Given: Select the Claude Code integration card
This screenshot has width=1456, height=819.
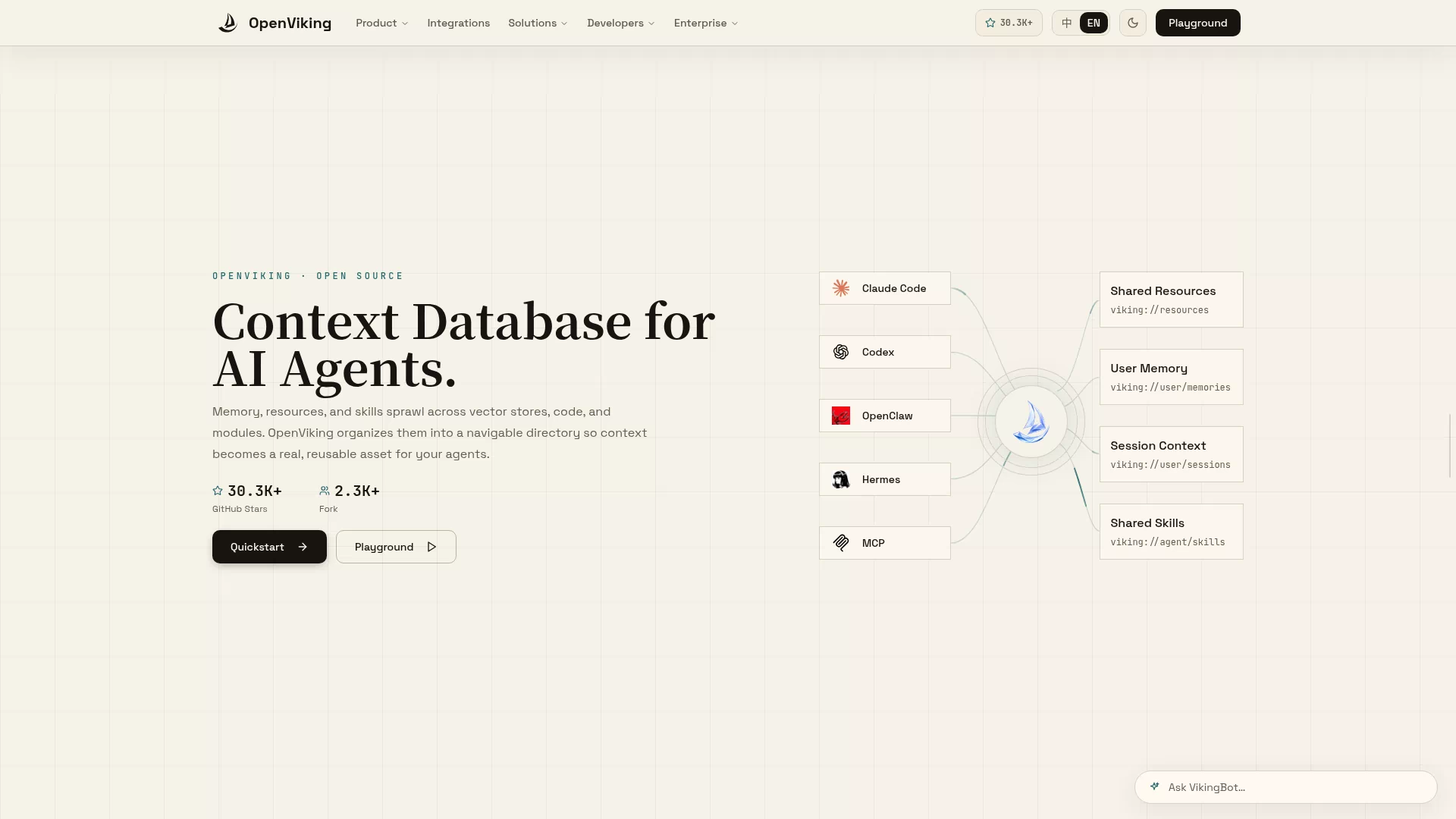Looking at the screenshot, I should pos(885,288).
